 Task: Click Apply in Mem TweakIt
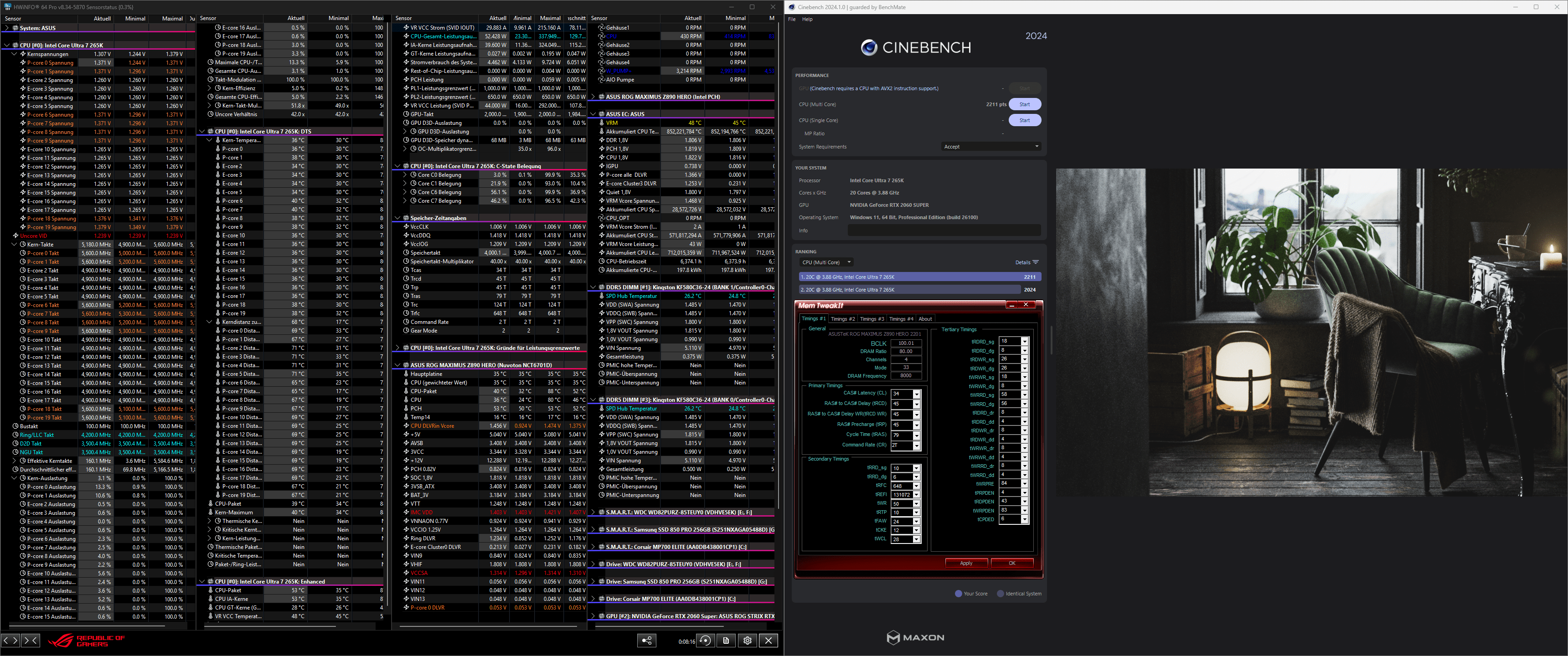pos(966,563)
